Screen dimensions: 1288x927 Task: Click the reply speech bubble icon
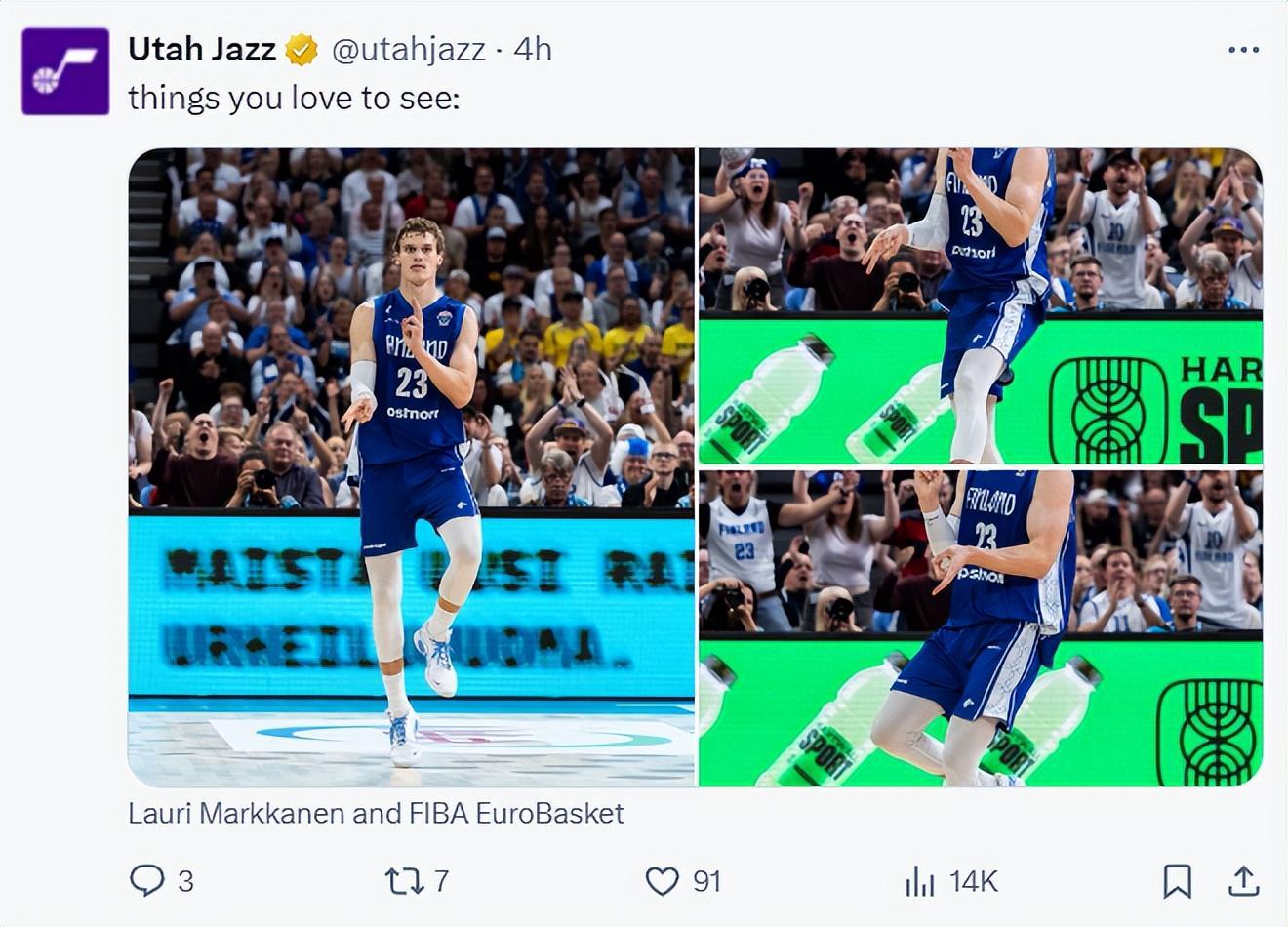[147, 881]
